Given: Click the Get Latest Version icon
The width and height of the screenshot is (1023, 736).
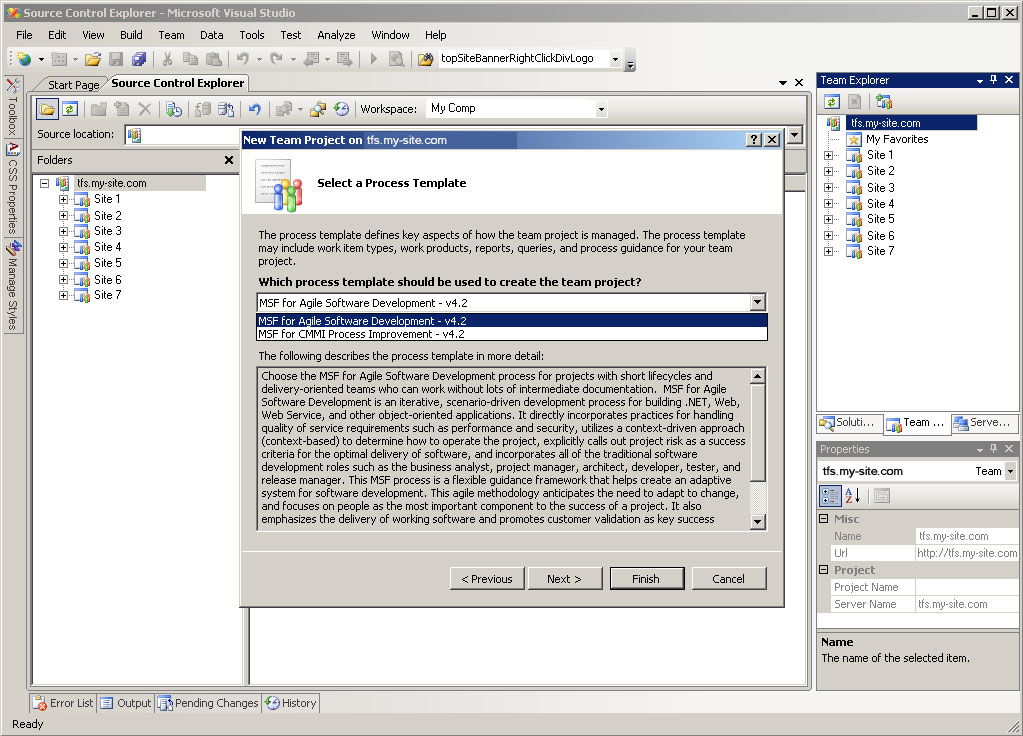Looking at the screenshot, I should [174, 109].
